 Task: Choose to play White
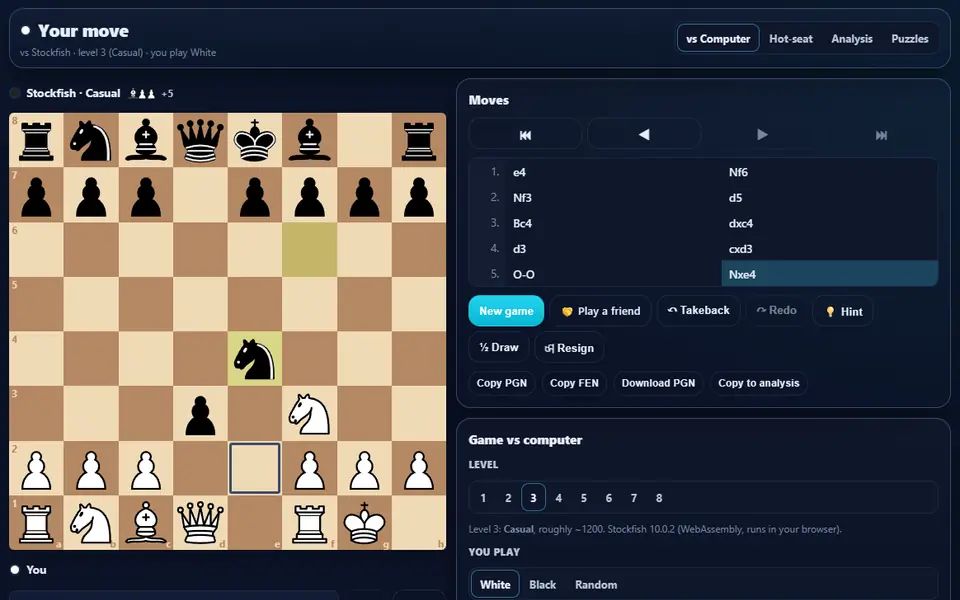(x=495, y=585)
